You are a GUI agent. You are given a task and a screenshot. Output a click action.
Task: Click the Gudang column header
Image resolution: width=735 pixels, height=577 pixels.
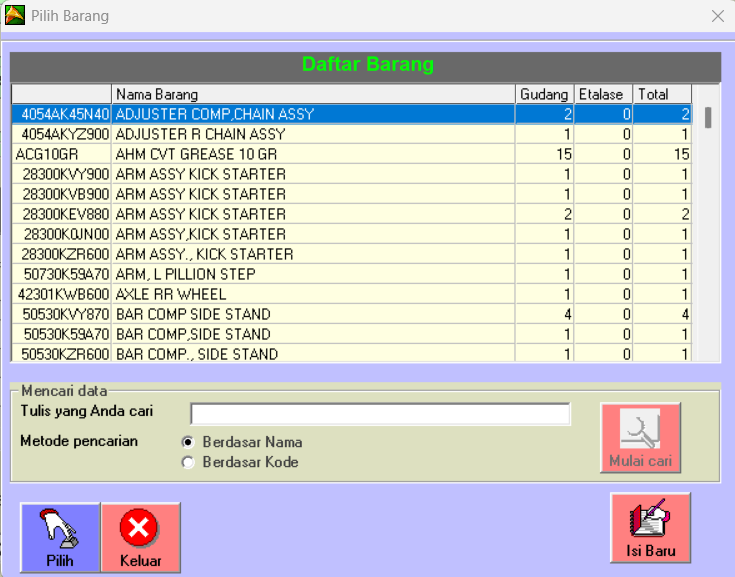(545, 94)
